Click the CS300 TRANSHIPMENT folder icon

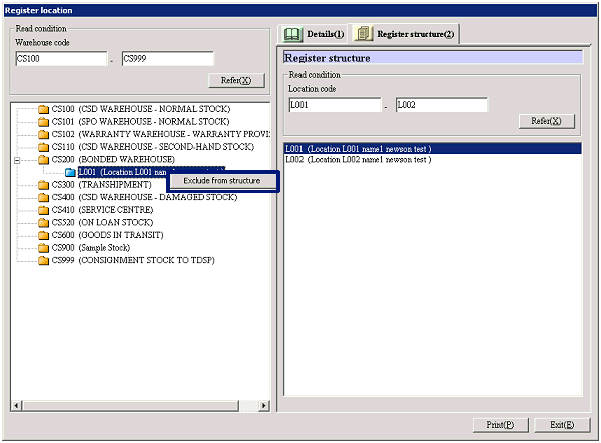[x=43, y=185]
